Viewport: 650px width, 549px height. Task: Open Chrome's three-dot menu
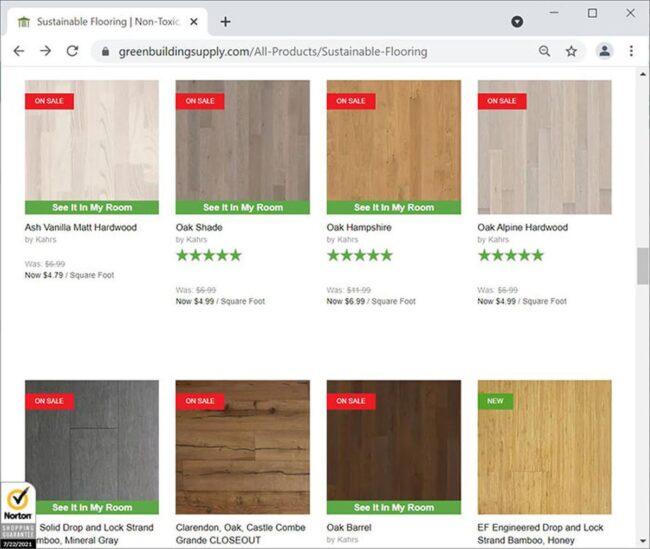coord(631,51)
